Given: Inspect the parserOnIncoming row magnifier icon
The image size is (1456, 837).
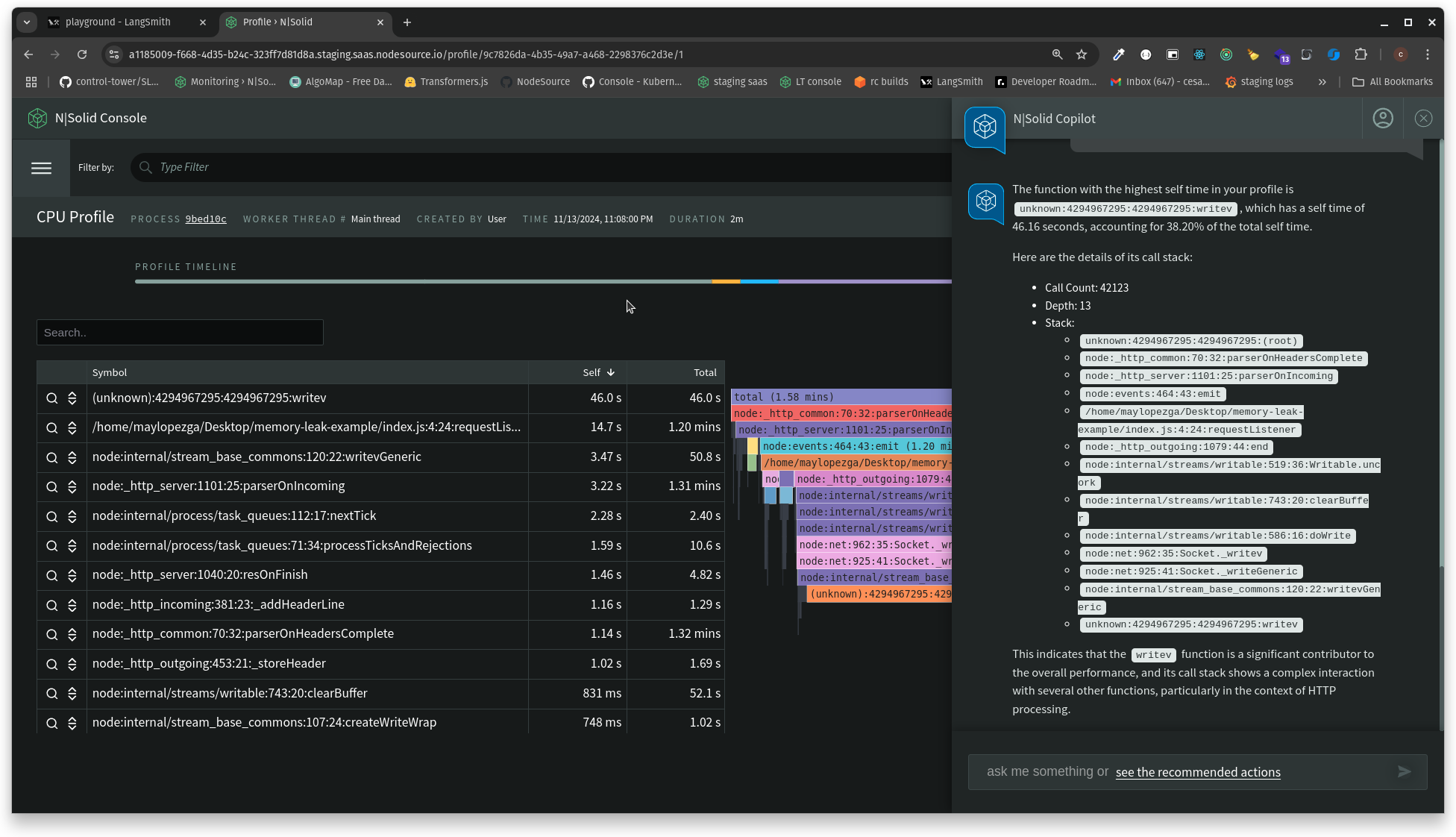Looking at the screenshot, I should pos(51,487).
